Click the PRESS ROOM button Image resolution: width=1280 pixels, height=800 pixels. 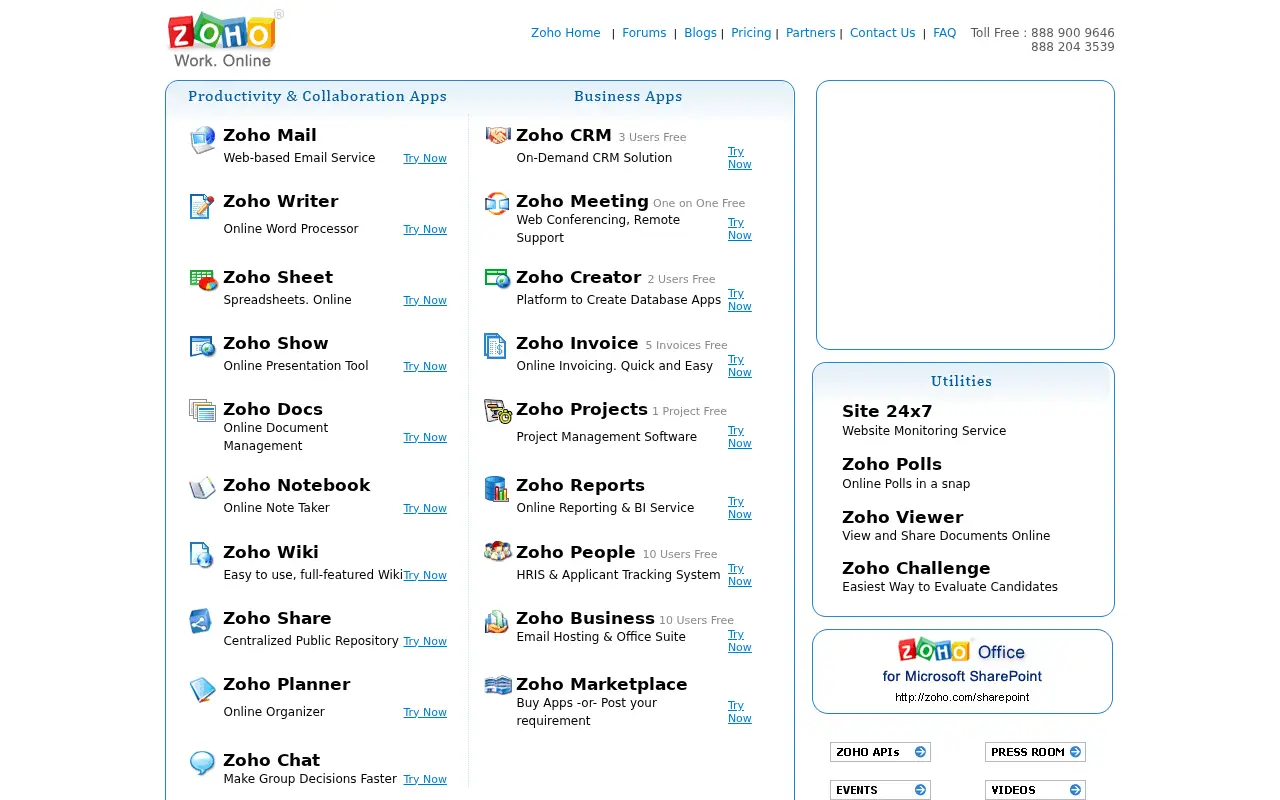[x=1035, y=752]
